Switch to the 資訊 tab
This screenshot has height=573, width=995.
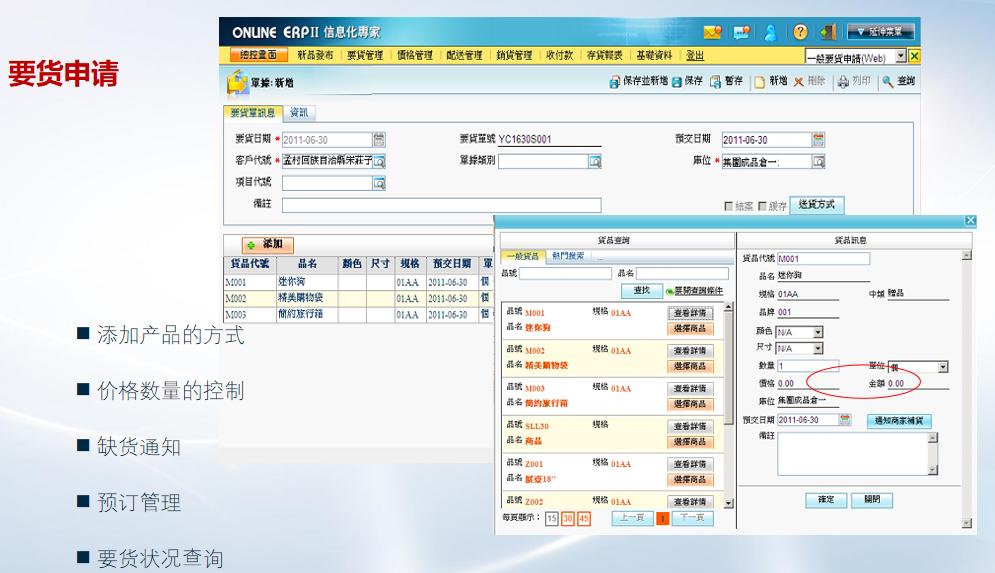(x=299, y=112)
